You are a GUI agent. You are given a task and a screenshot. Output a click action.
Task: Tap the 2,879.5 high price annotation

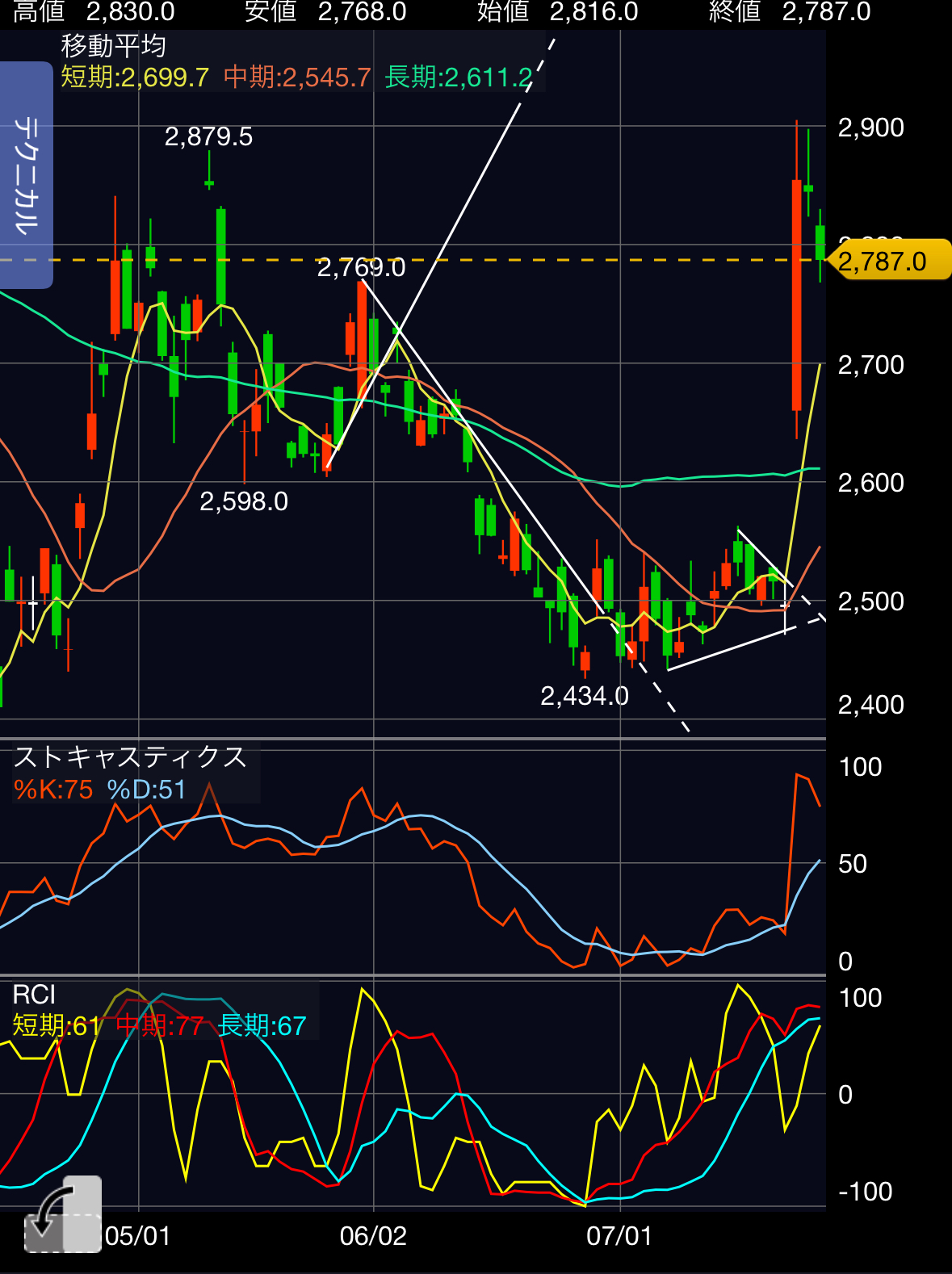[208, 137]
